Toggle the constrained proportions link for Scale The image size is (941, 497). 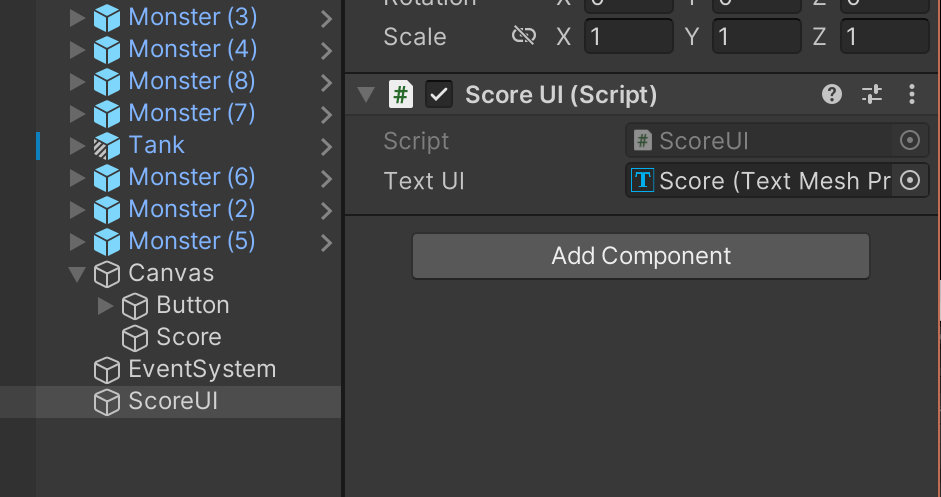pos(523,37)
